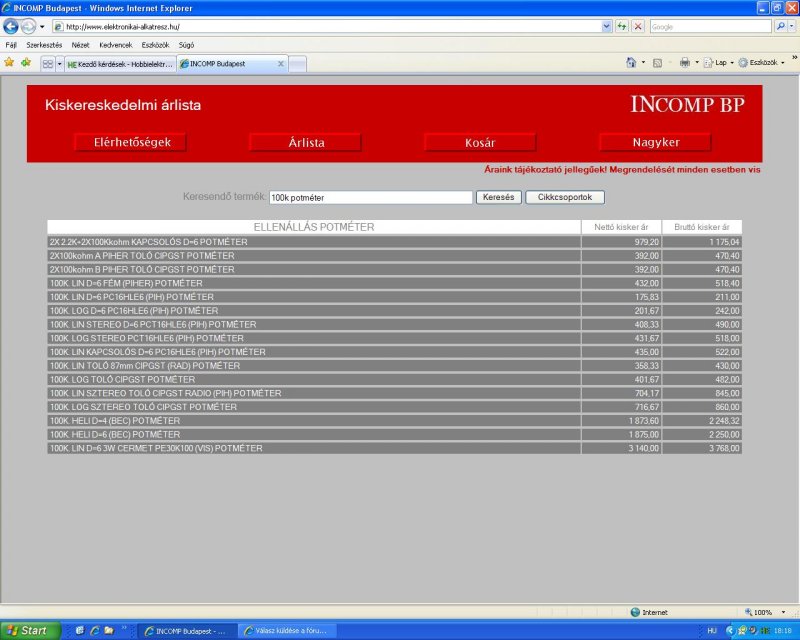Switch to Válasz küldése taskbar window
The image size is (800, 640).
coord(287,631)
